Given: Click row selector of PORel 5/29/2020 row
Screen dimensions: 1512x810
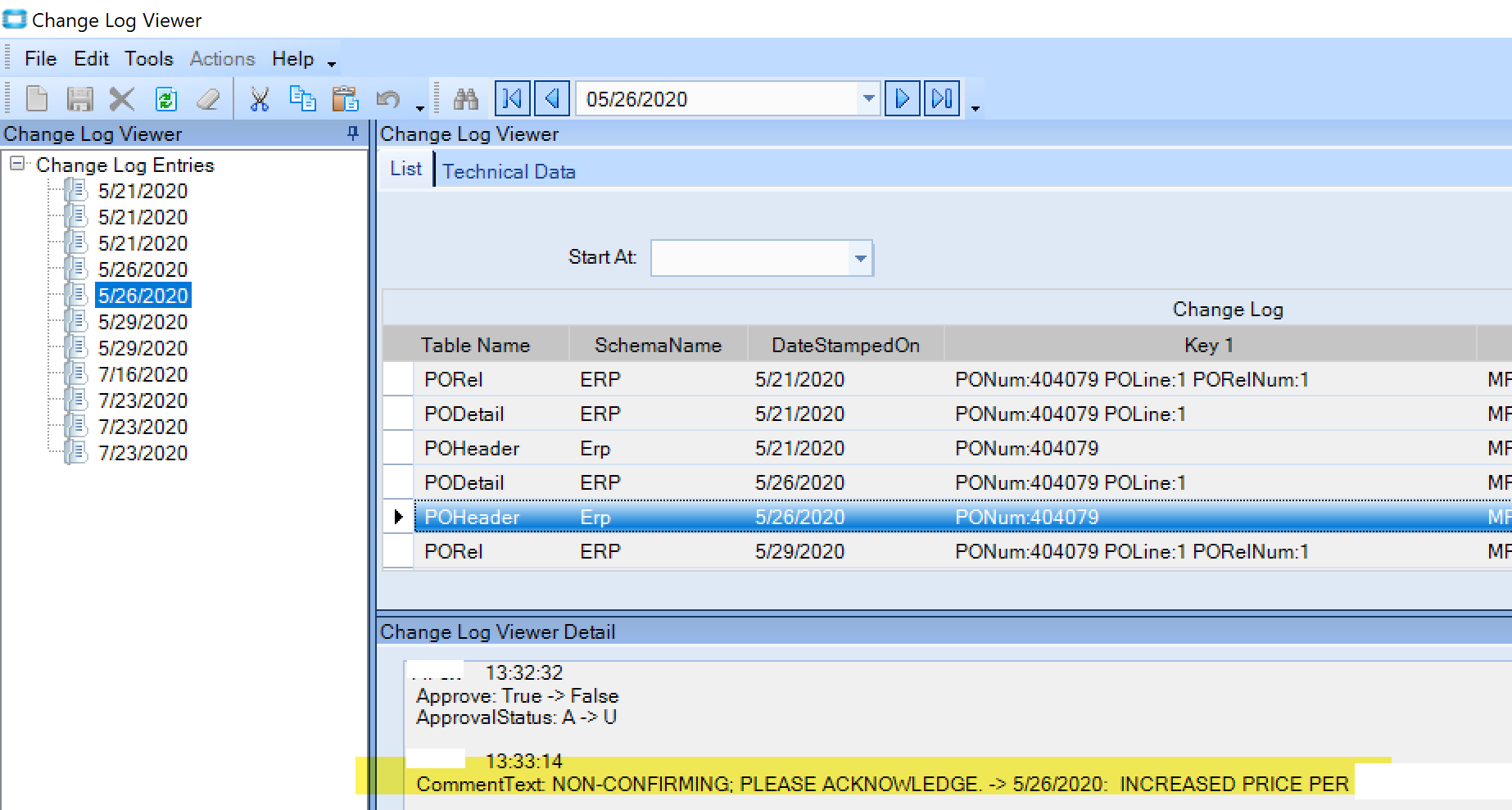Looking at the screenshot, I should click(398, 551).
